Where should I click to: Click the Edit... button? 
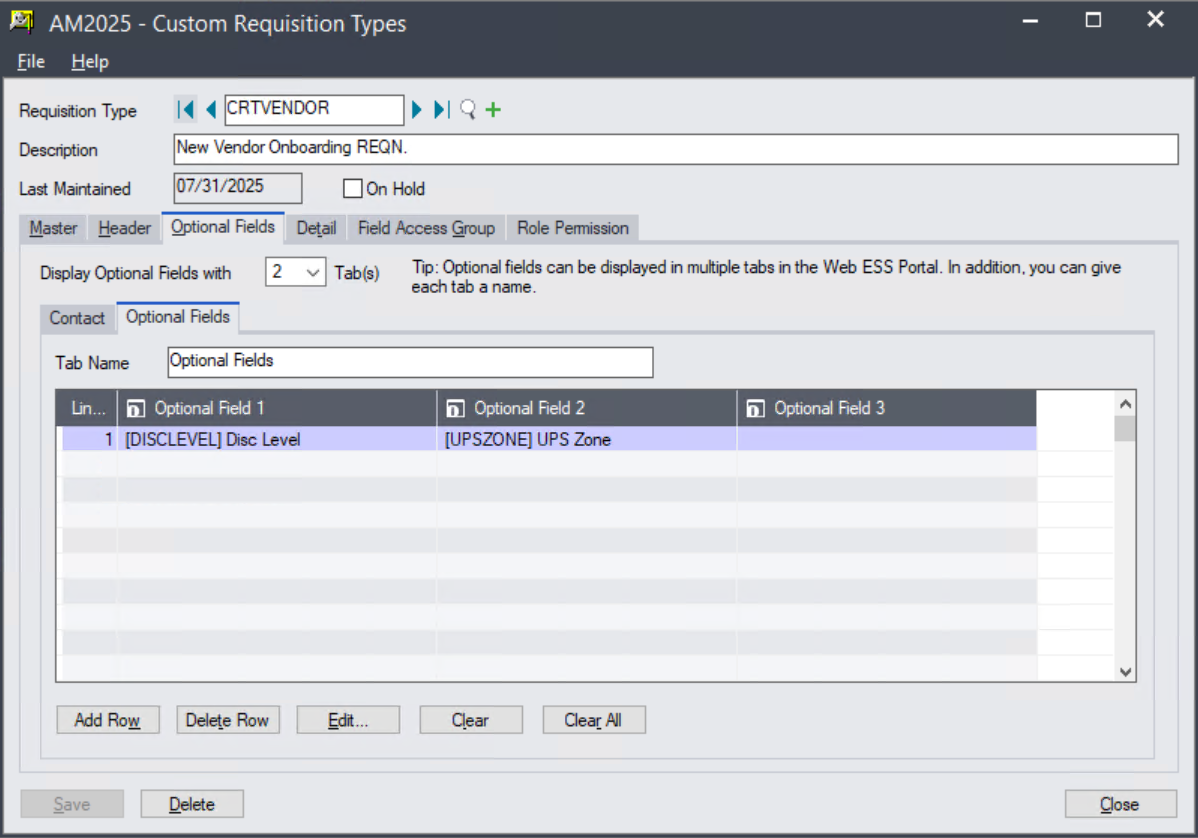(348, 720)
